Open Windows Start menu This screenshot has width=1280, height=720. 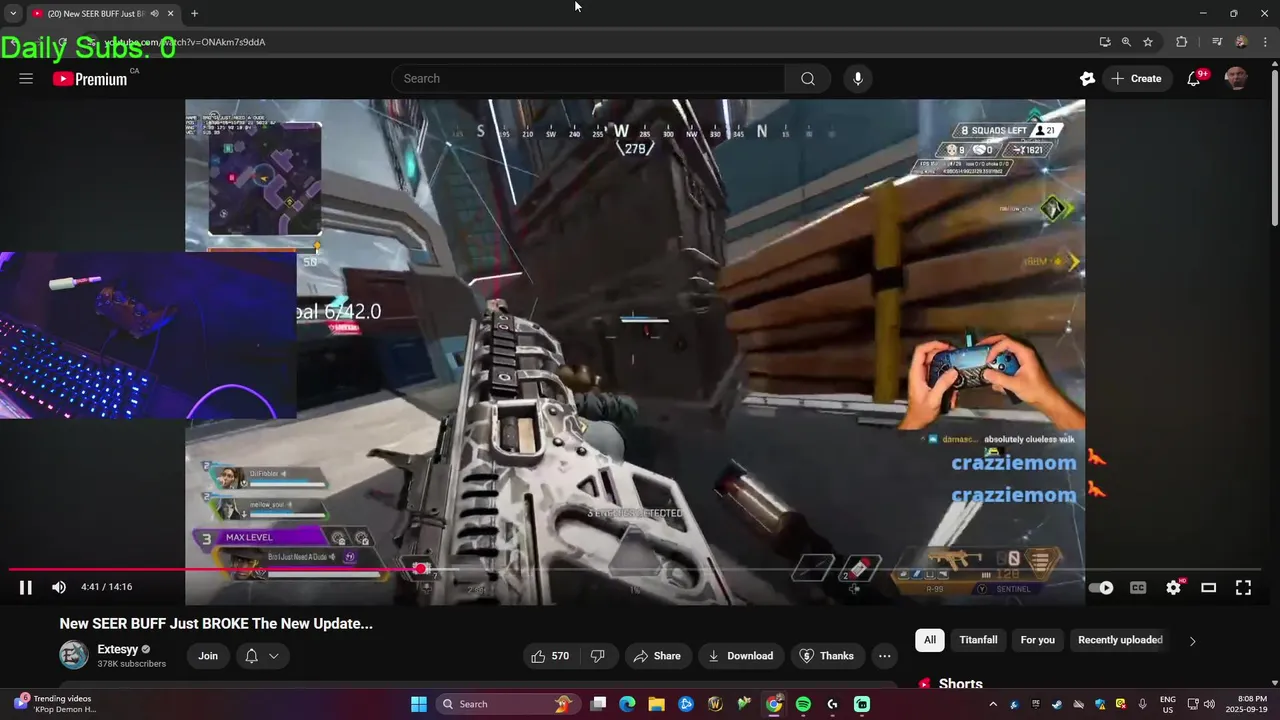coord(419,704)
